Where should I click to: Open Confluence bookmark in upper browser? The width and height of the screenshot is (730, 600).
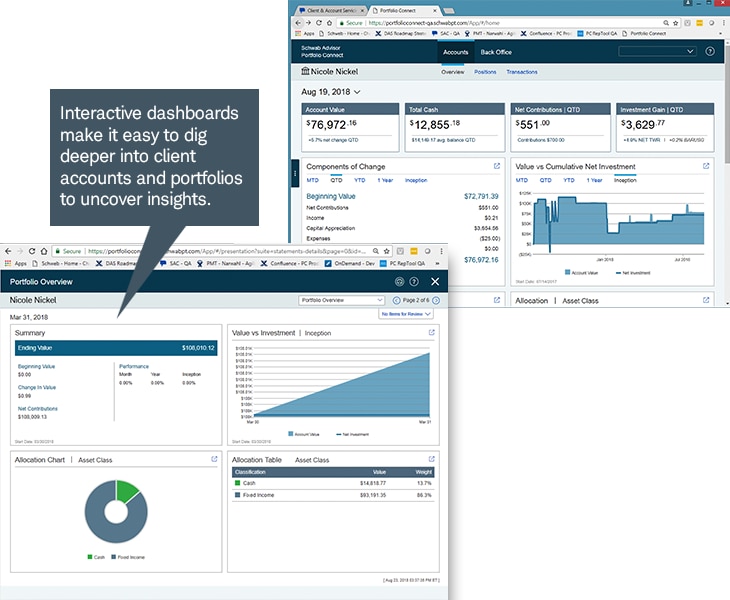[x=546, y=34]
